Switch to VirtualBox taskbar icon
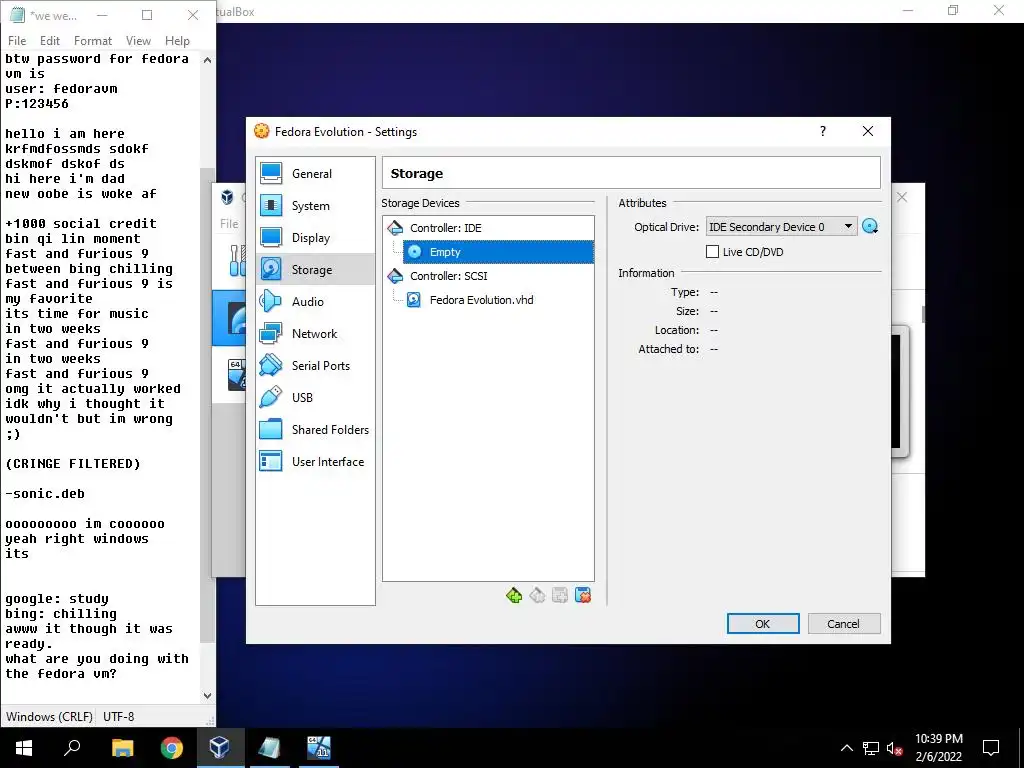The width and height of the screenshot is (1024, 768). pyautogui.click(x=220, y=748)
